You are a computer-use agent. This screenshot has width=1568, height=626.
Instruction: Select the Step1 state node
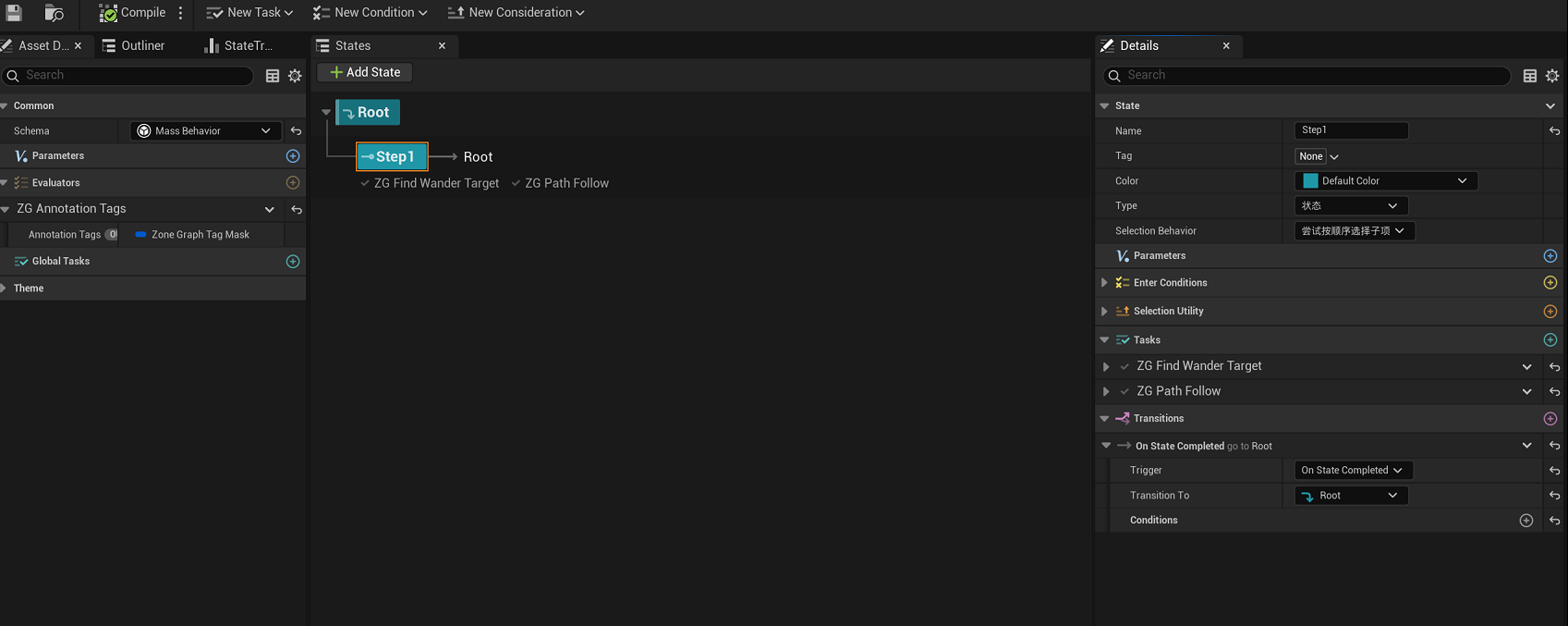pyautogui.click(x=392, y=156)
